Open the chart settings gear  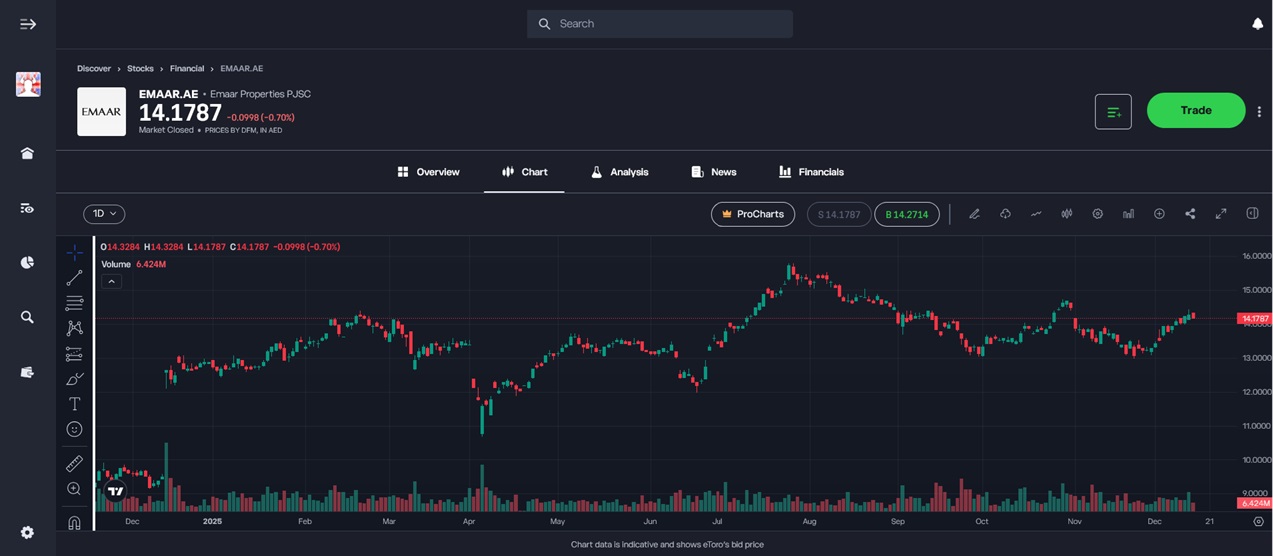click(1097, 214)
